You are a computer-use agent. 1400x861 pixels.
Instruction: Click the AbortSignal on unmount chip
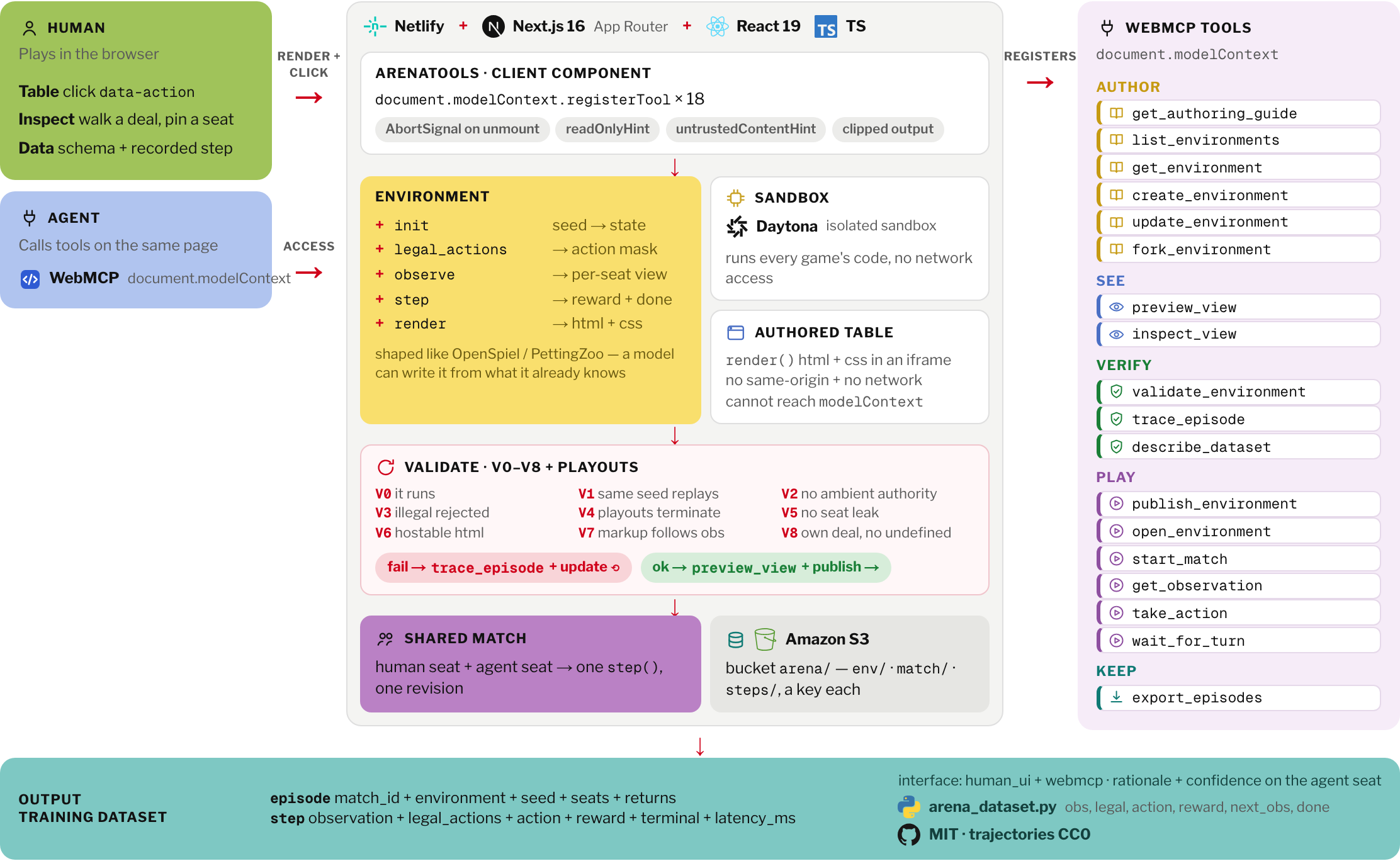pos(463,129)
